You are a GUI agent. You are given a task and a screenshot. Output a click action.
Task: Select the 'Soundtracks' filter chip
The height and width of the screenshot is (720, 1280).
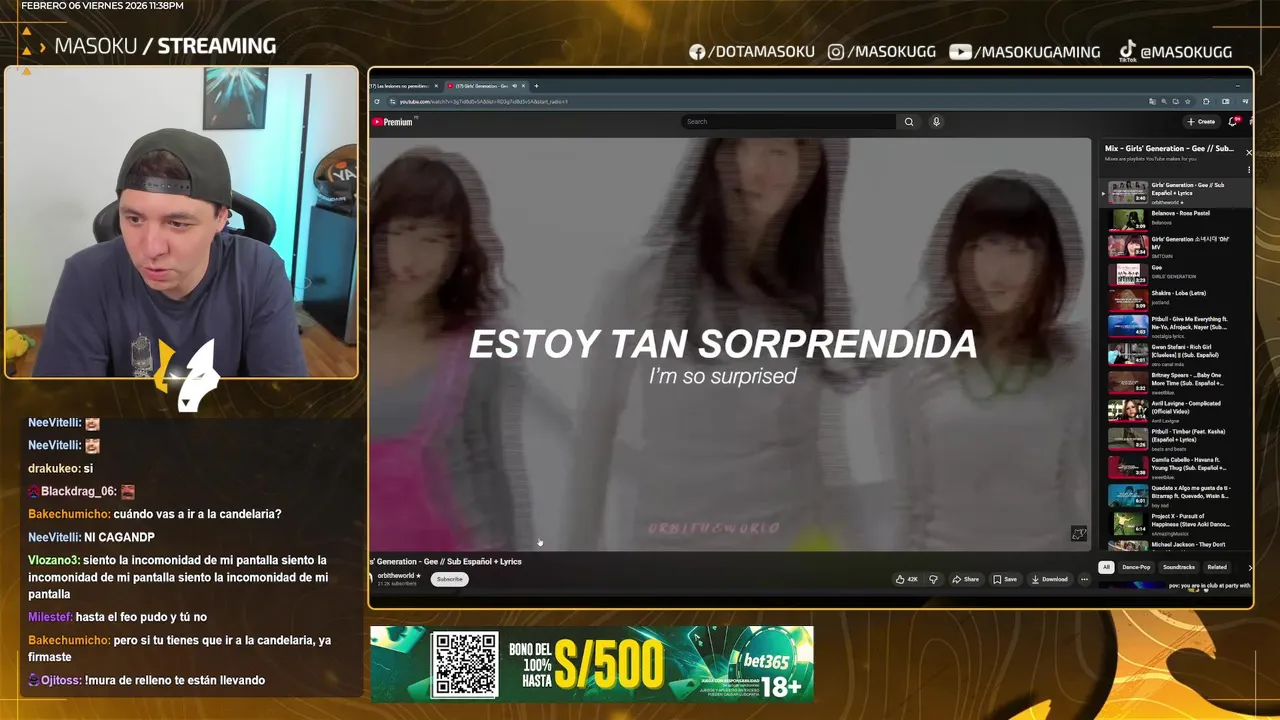tap(1178, 567)
